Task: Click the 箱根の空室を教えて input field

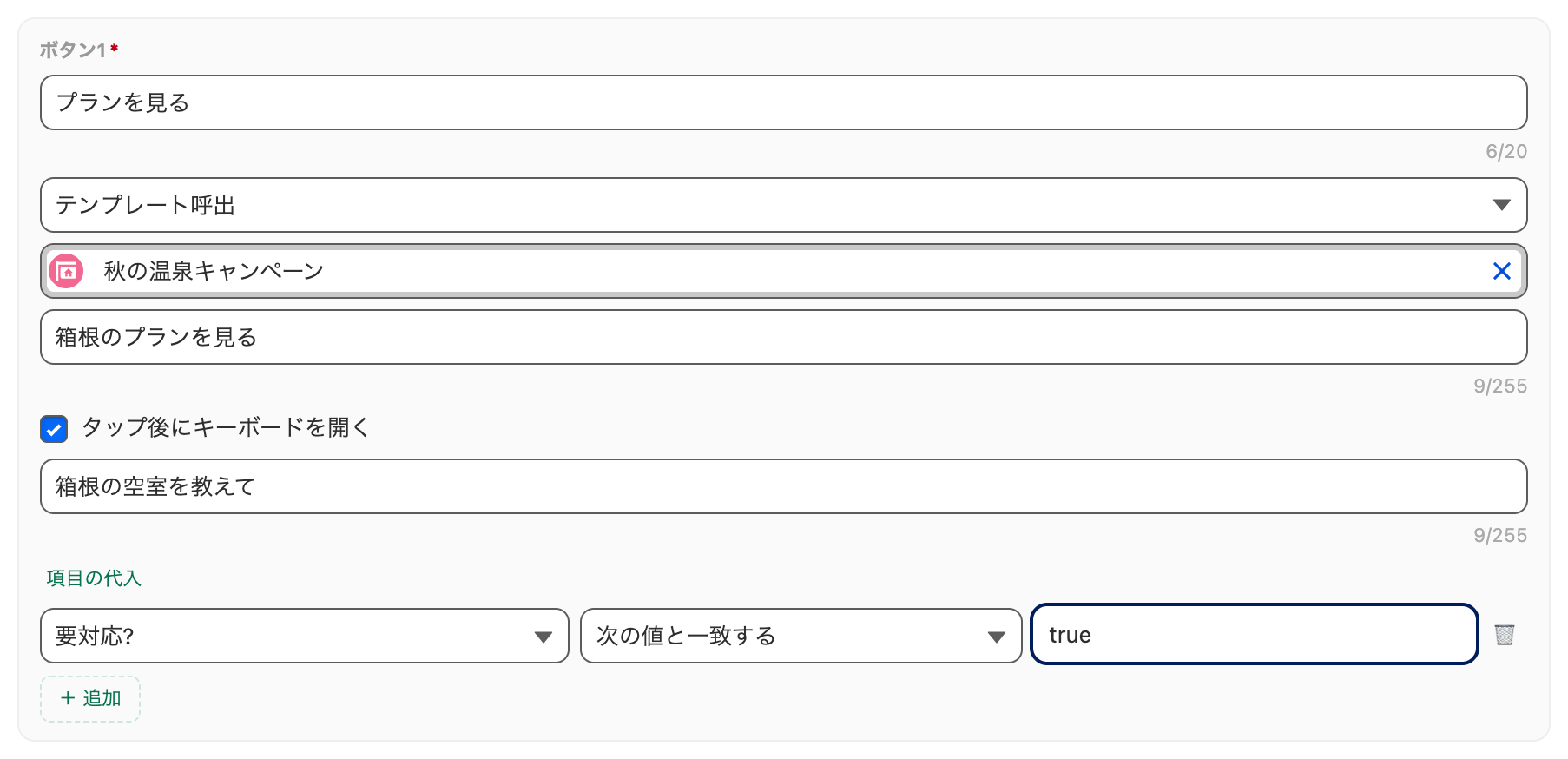Action: point(783,486)
